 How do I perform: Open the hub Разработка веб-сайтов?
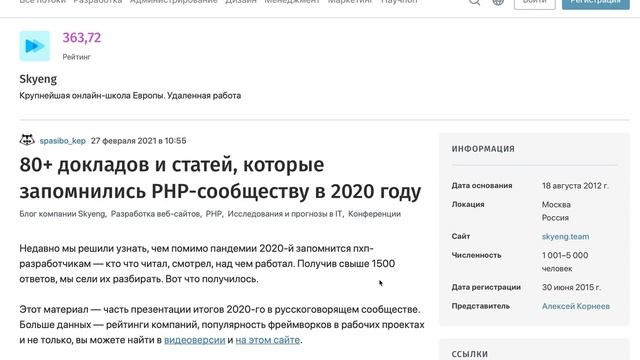(x=155, y=214)
